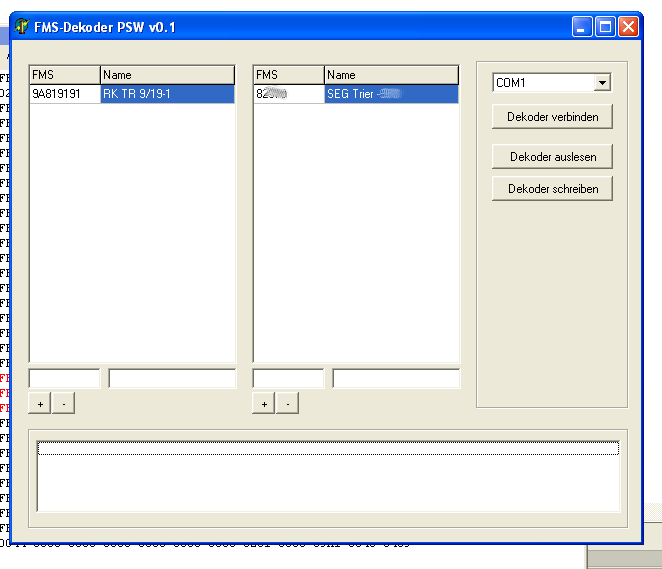
Task: Click the Dekoder schreiben button
Action: [x=552, y=188]
